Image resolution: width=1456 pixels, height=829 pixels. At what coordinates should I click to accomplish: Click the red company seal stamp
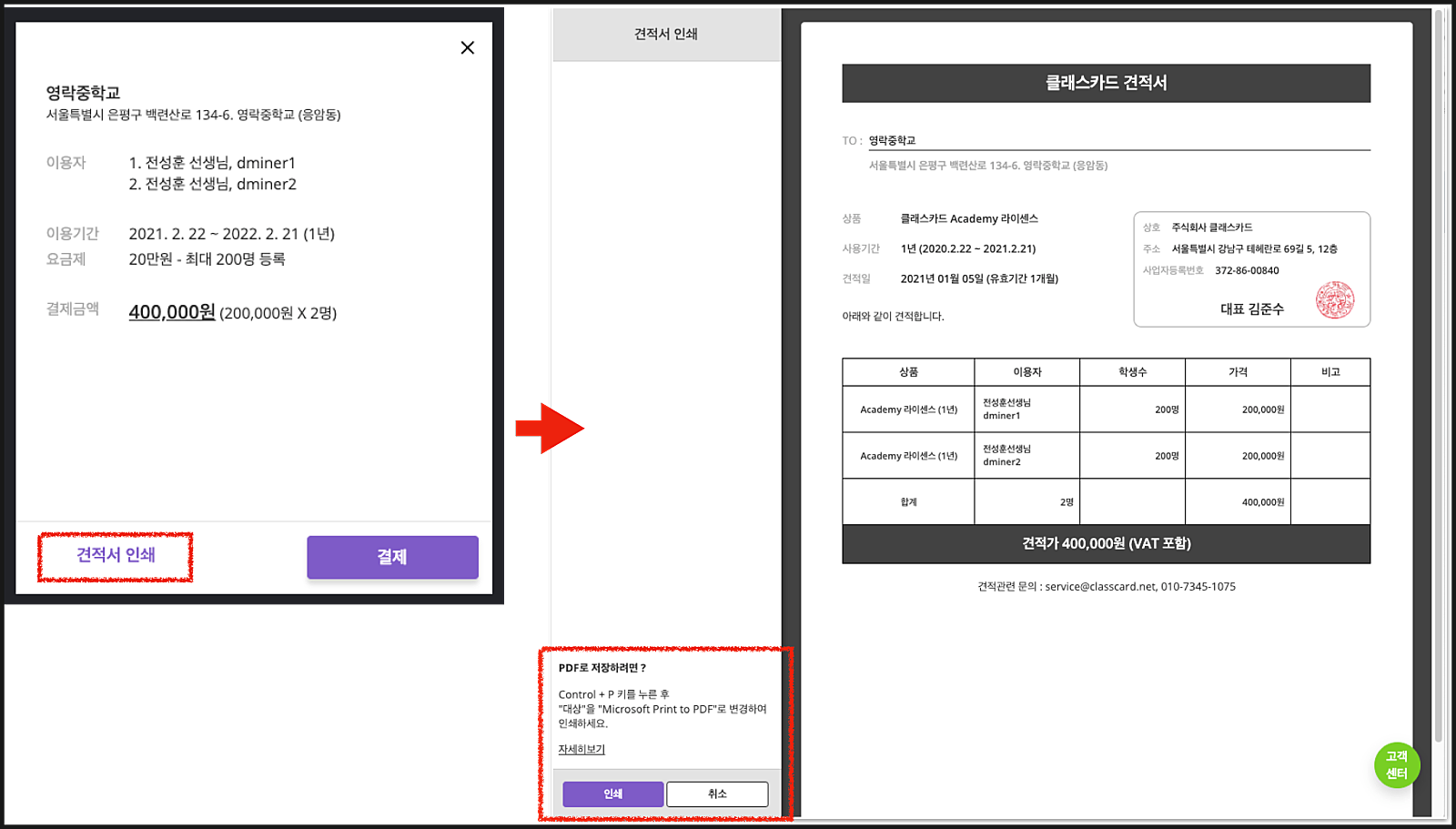(x=1335, y=299)
